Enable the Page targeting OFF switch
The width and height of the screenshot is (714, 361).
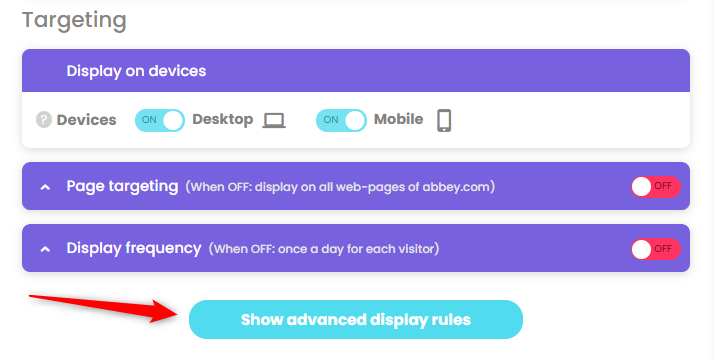click(x=656, y=186)
